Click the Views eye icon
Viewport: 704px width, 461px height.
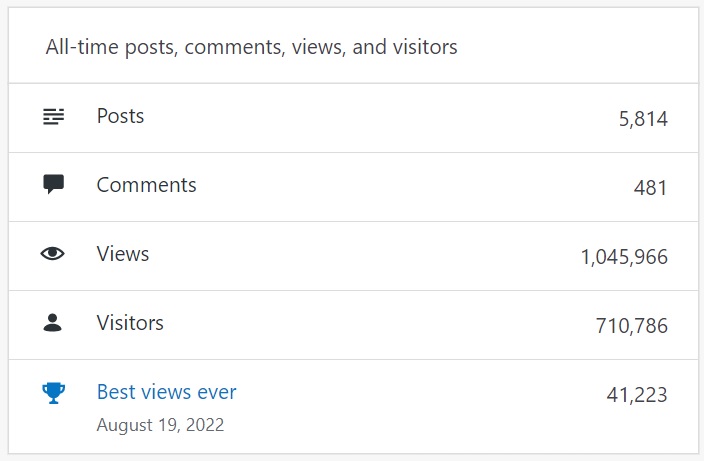53,254
